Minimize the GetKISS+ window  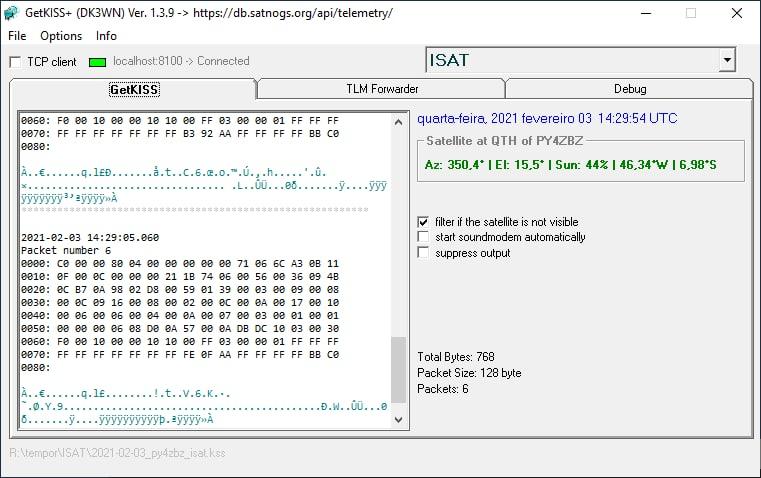tap(645, 13)
